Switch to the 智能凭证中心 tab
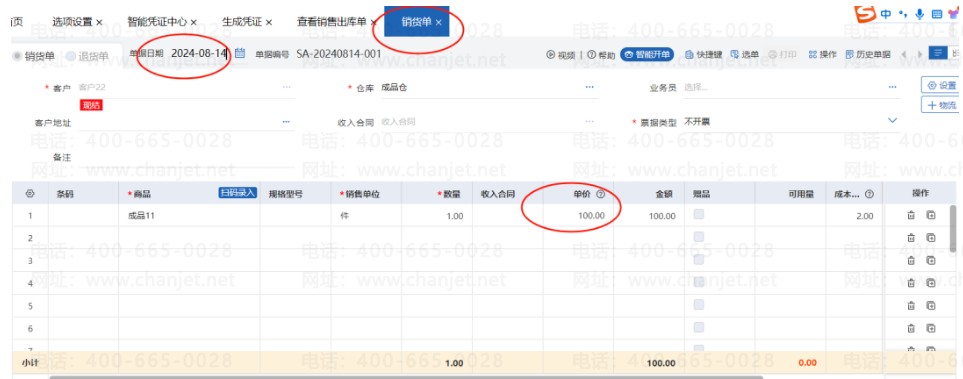963x379 pixels. click(x=157, y=22)
